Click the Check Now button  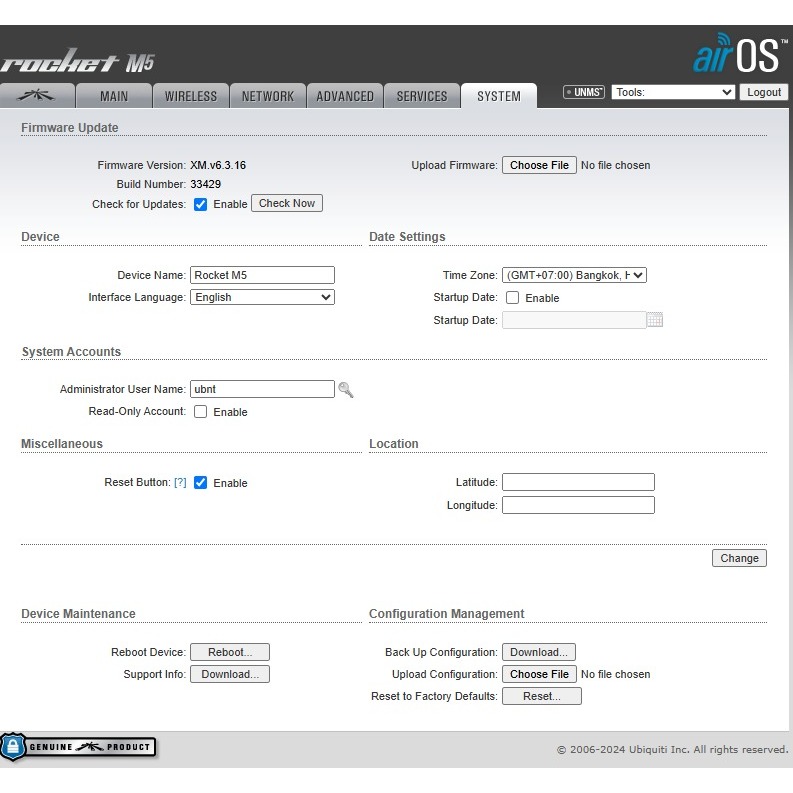[287, 204]
